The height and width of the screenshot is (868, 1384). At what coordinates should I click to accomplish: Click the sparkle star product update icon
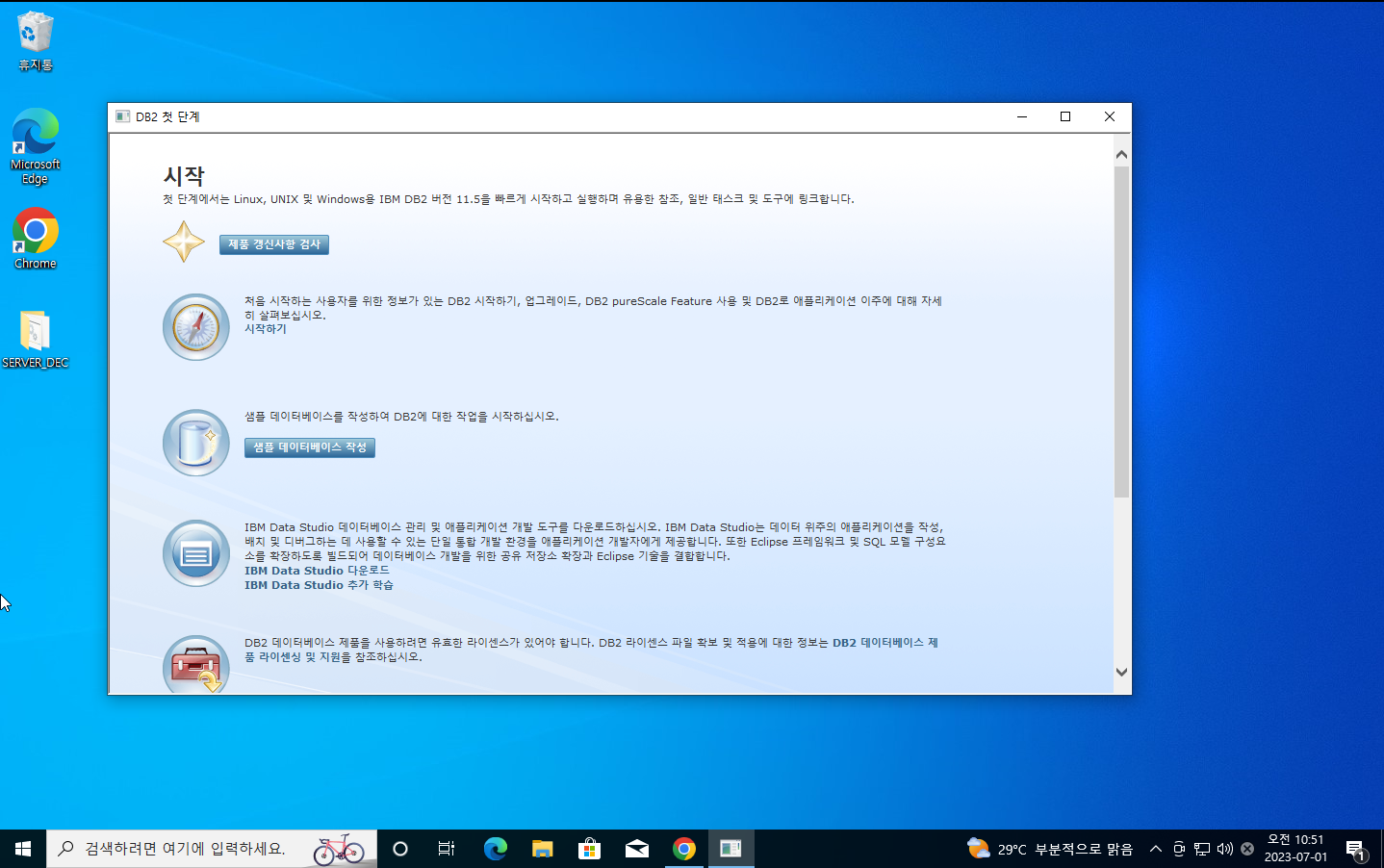coord(184,242)
